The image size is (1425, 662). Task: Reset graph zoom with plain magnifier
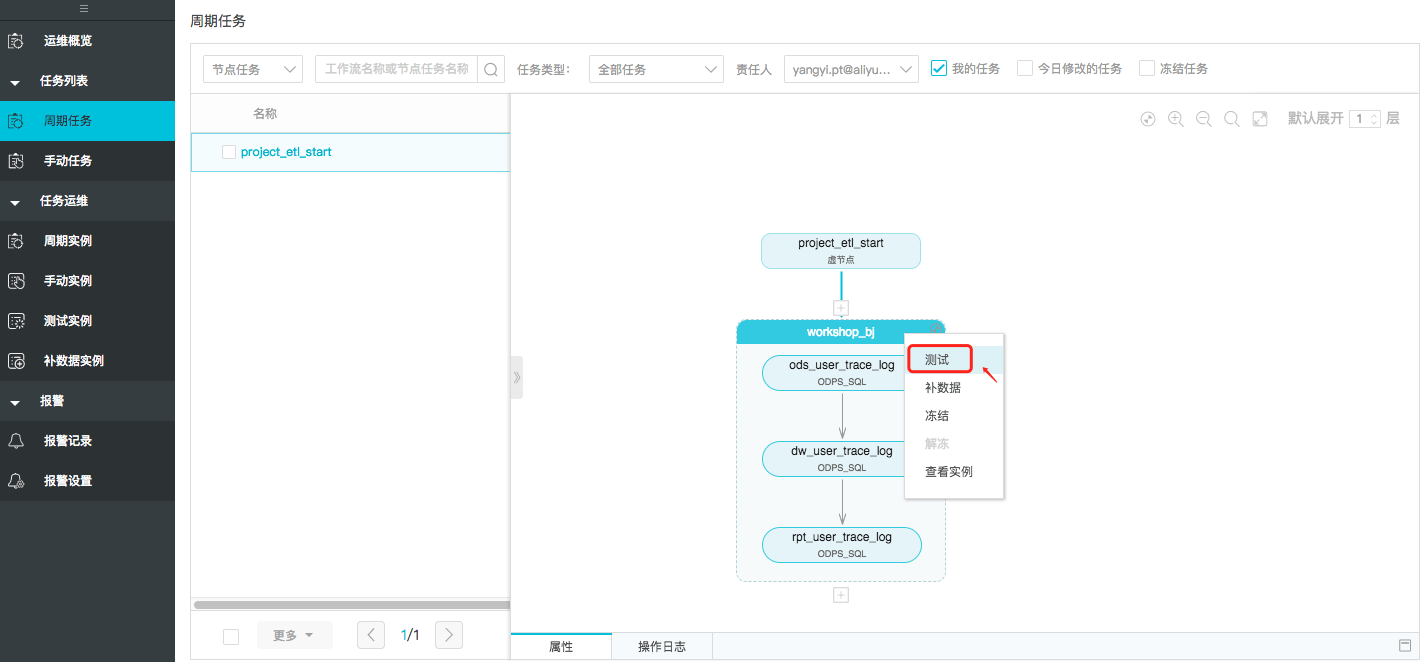[x=1232, y=119]
